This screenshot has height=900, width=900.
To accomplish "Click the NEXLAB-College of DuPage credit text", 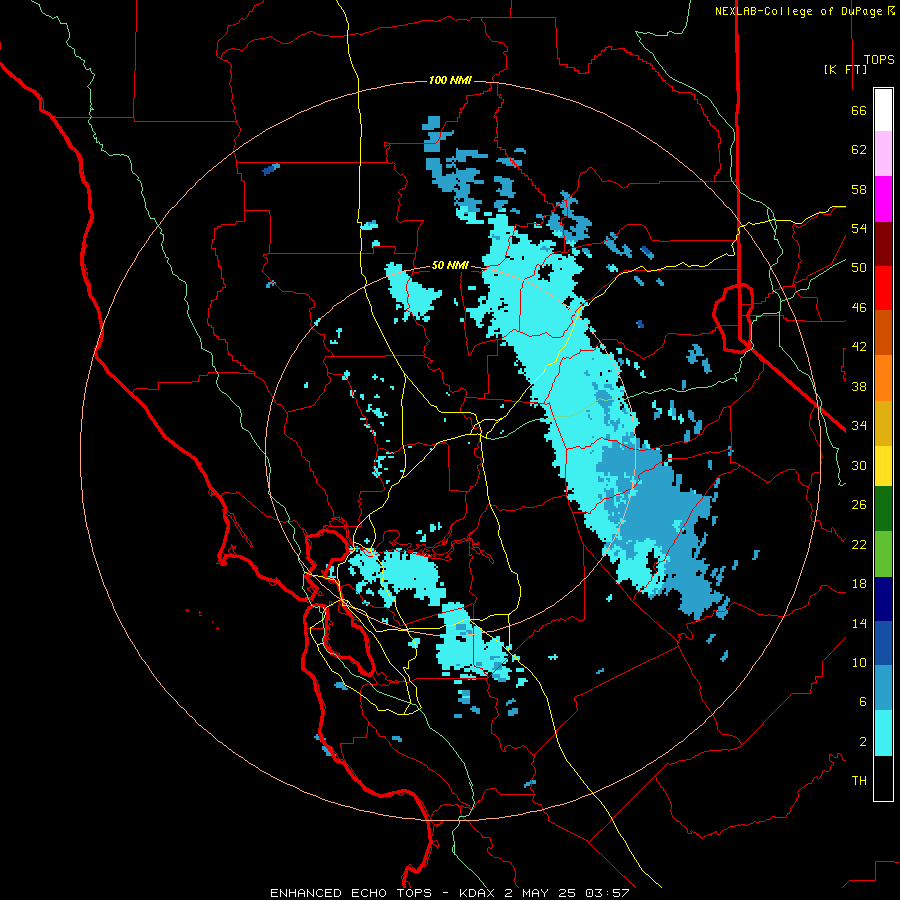I will [x=804, y=11].
